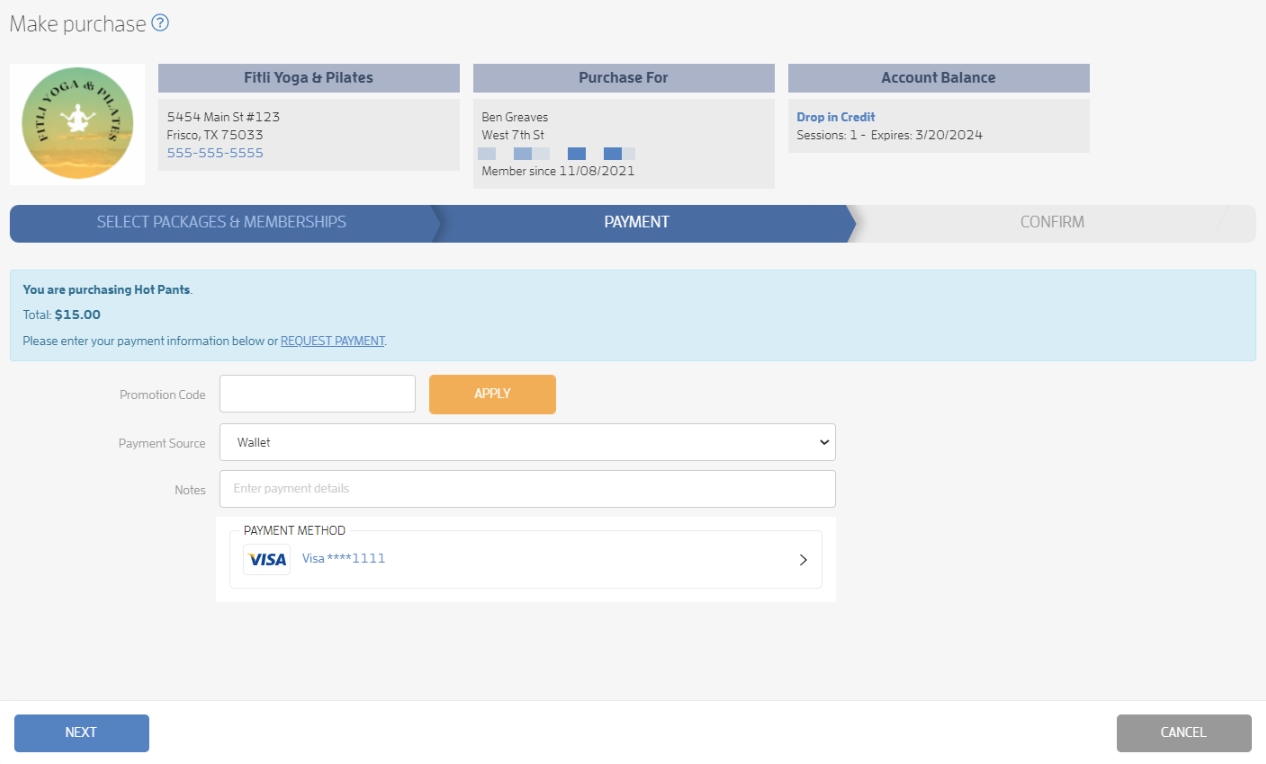Click the 'Member since 11/08/2021' text

[x=558, y=171]
